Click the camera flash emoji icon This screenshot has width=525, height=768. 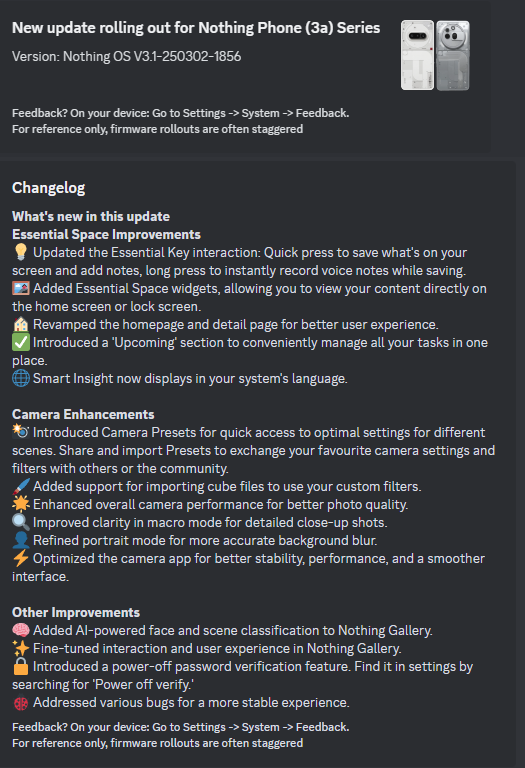pyautogui.click(x=21, y=432)
